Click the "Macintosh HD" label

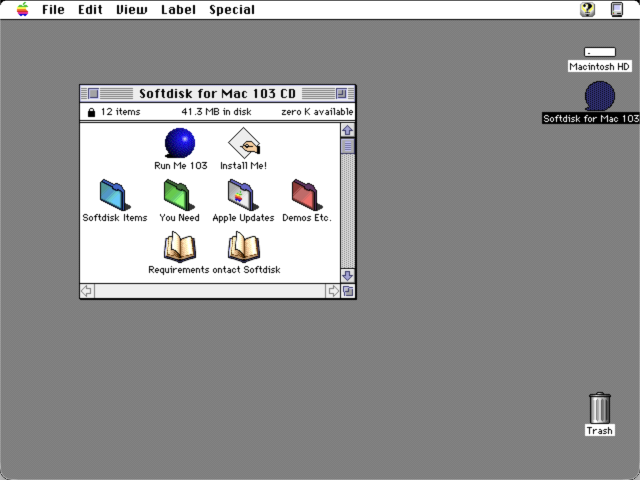coord(600,67)
